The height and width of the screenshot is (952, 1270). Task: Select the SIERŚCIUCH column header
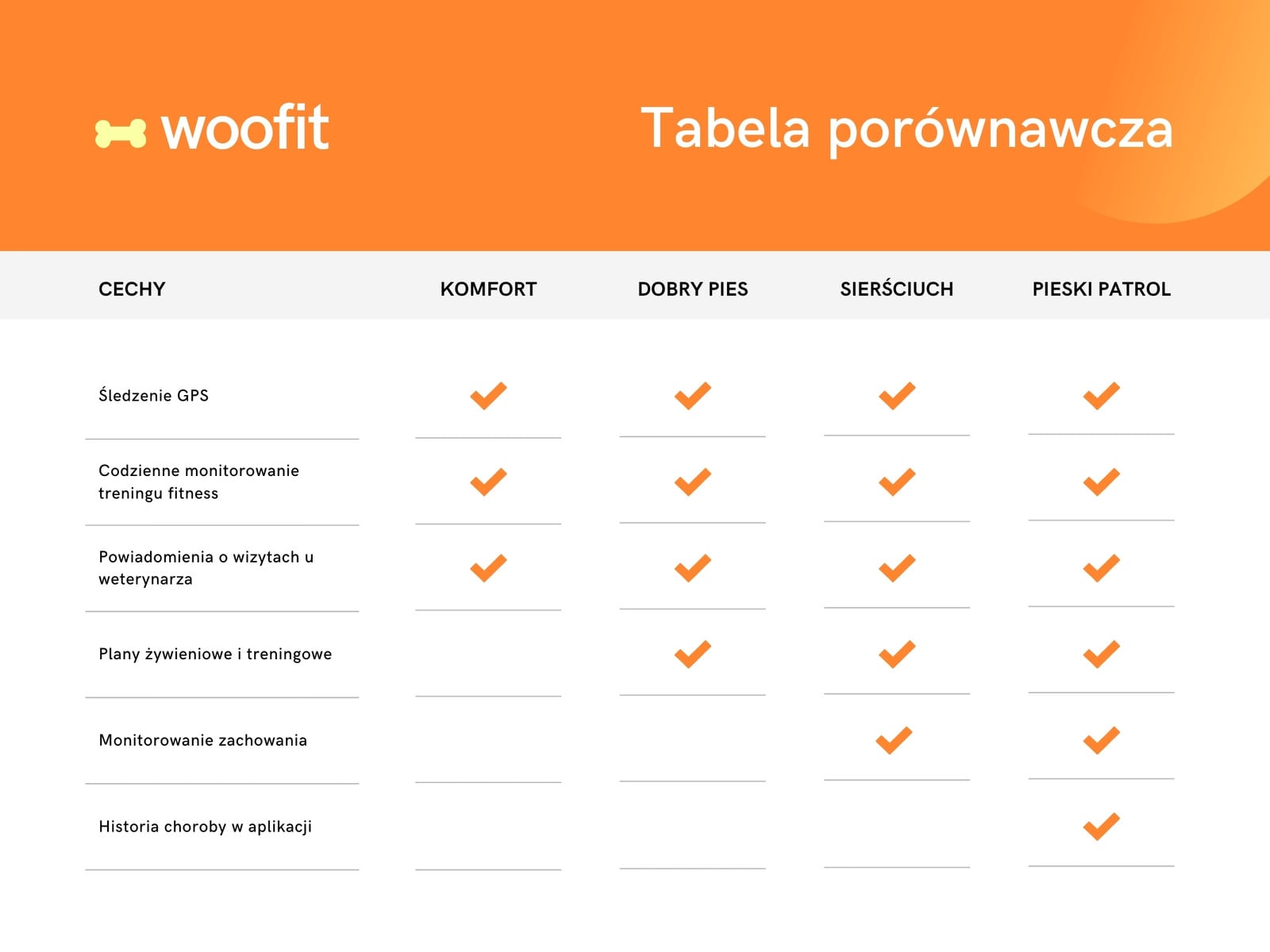(x=897, y=288)
